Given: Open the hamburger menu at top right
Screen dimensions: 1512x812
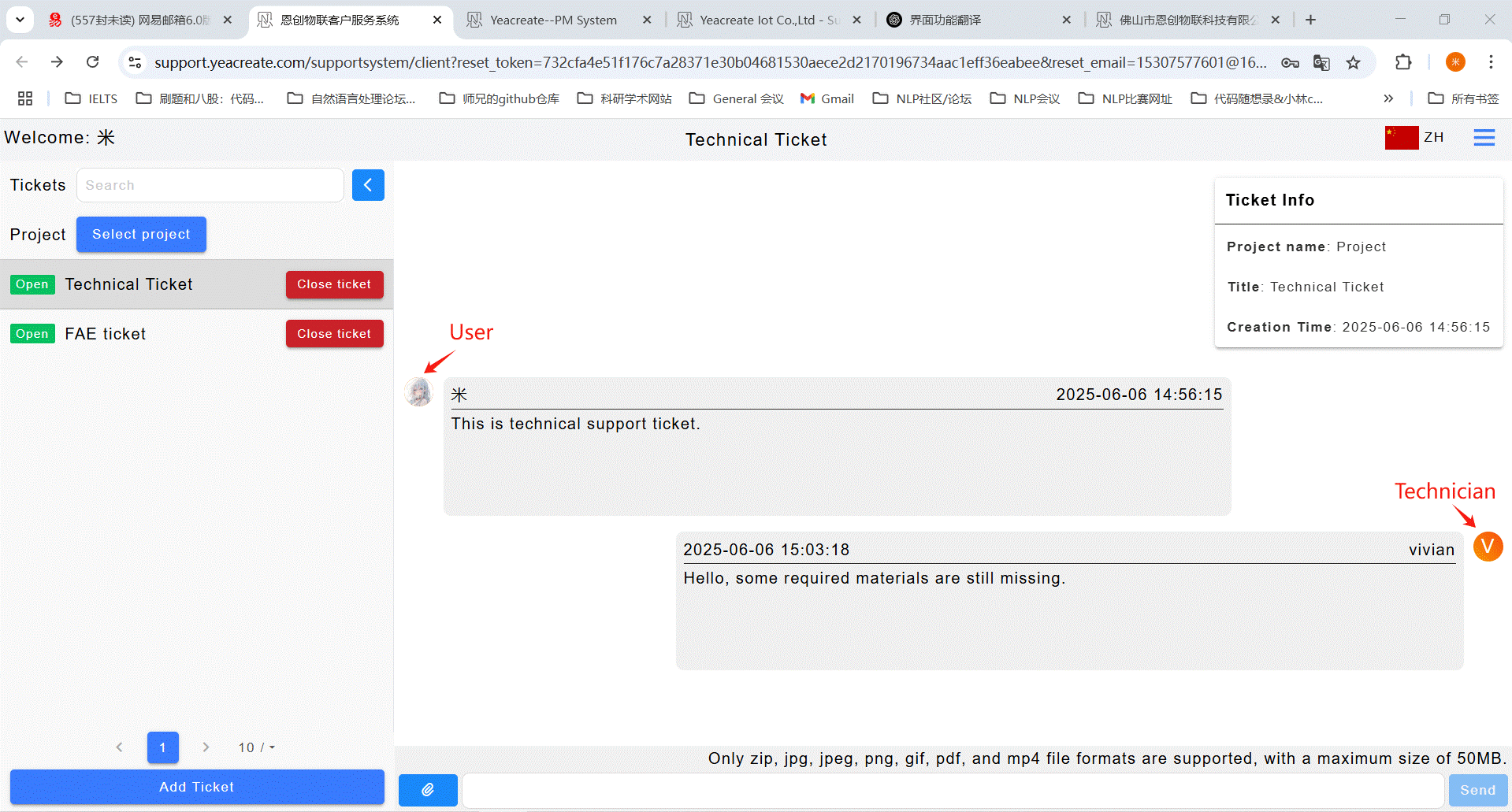Looking at the screenshot, I should click(x=1484, y=138).
